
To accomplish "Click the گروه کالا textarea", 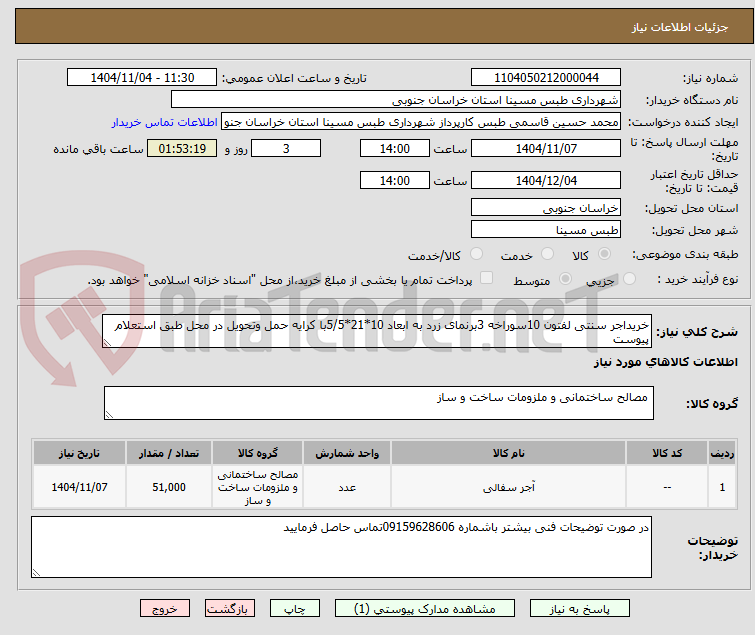I will [x=378, y=403].
